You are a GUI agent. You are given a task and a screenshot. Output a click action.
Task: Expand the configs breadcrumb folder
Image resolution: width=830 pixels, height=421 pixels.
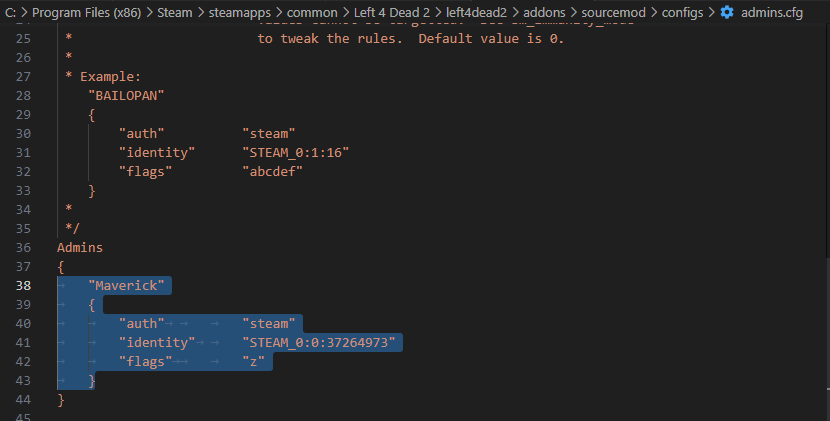(683, 12)
